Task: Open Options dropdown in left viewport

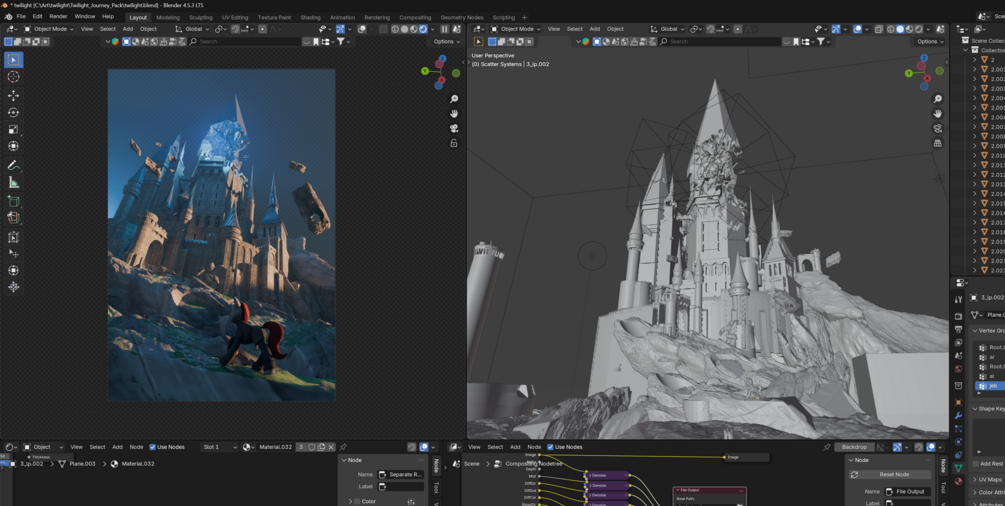Action: coord(446,42)
